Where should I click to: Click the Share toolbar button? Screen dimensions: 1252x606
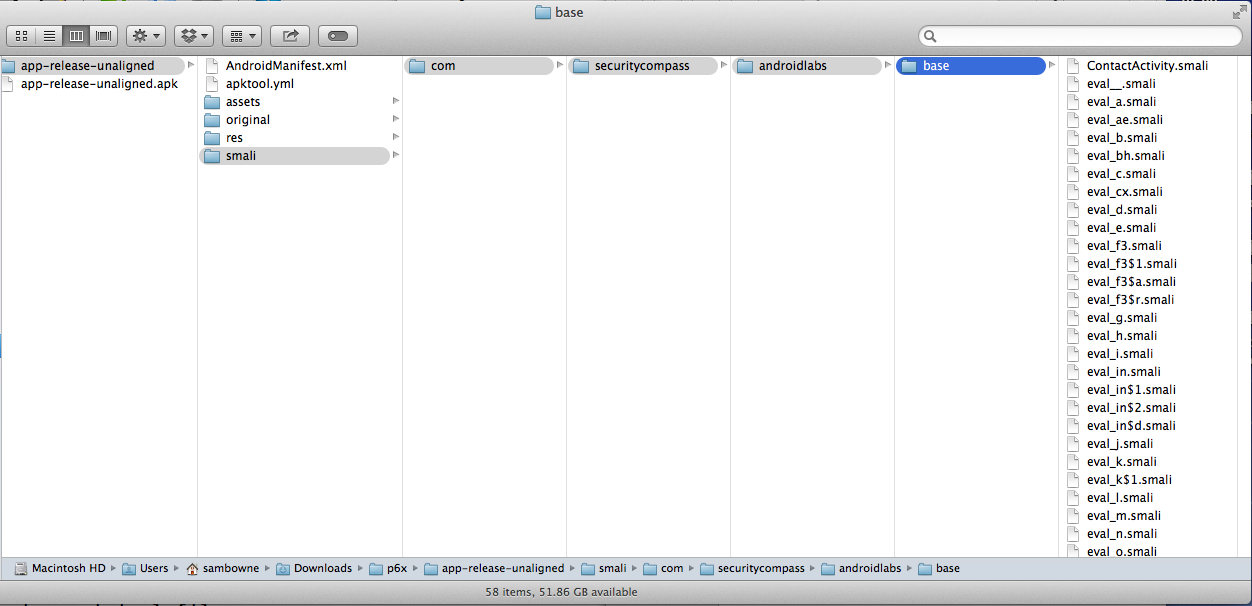point(290,36)
